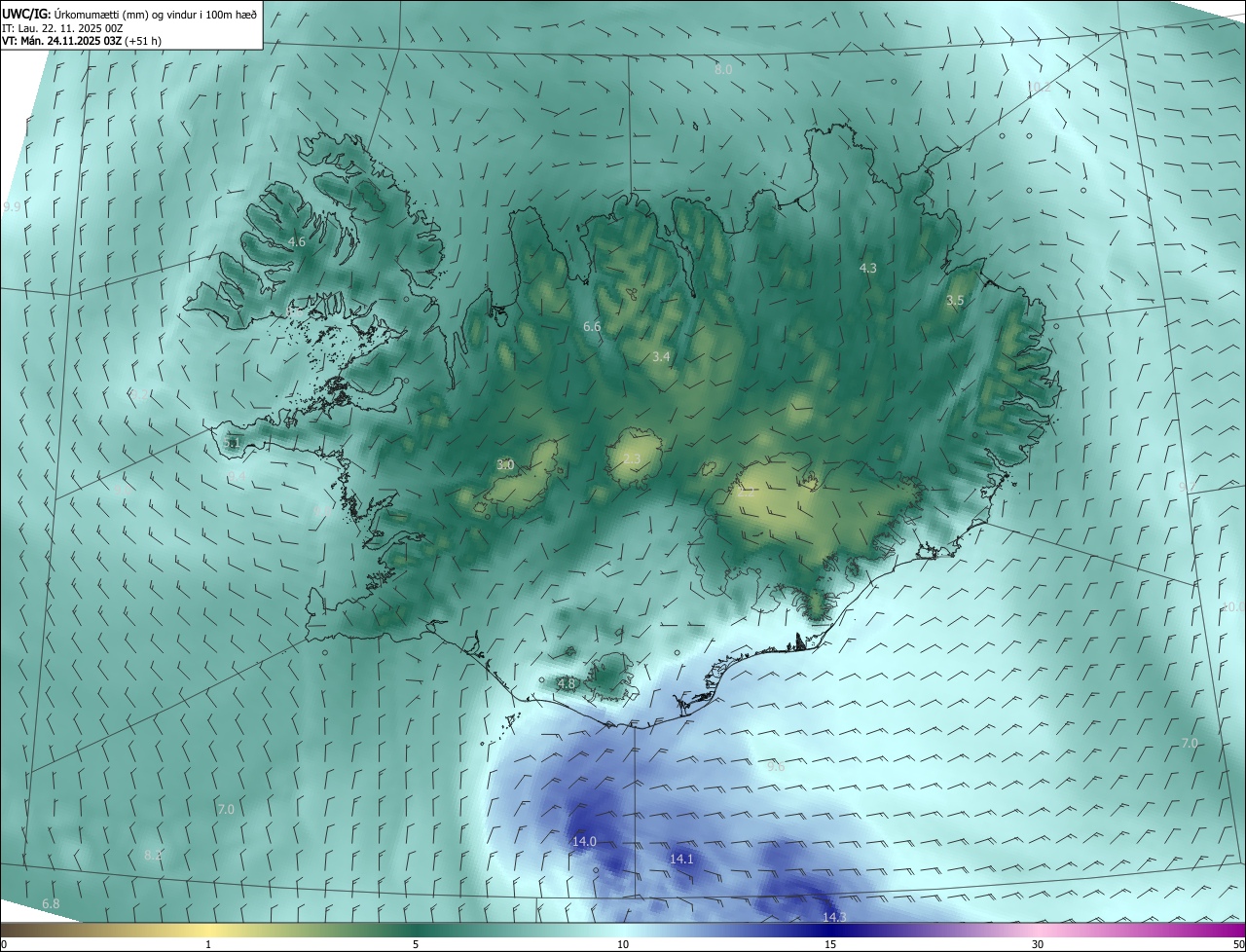Click the 4.6 value over the Westfjords

pyautogui.click(x=297, y=241)
